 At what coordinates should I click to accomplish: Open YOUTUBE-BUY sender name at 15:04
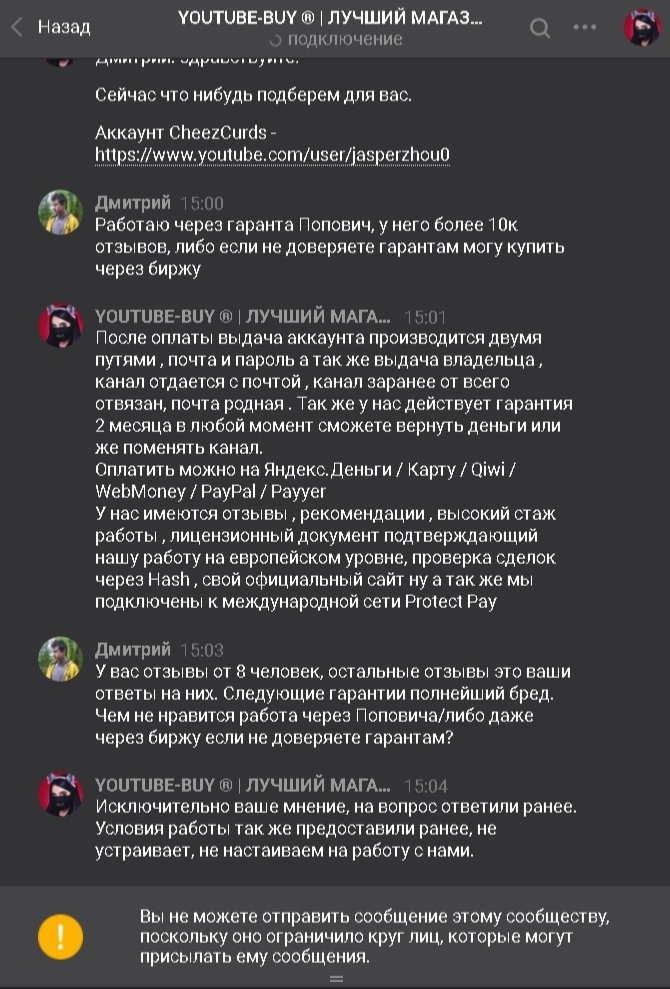[x=242, y=785]
